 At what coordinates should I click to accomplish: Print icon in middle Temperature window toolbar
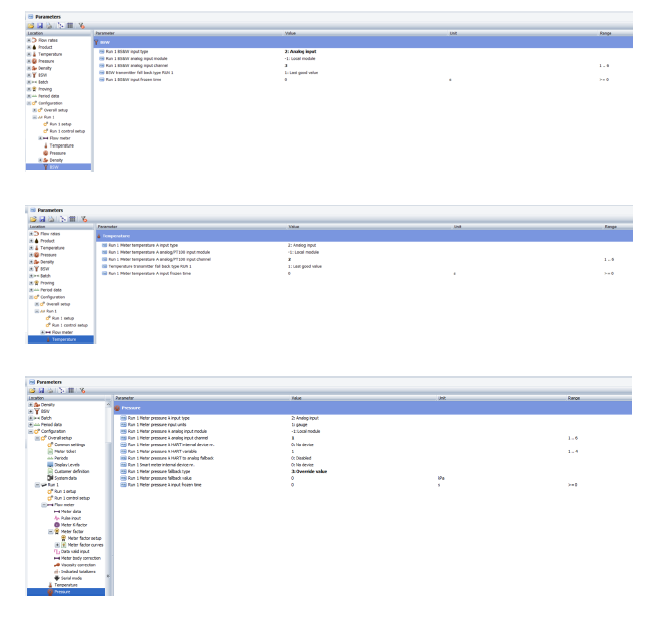tap(51, 219)
